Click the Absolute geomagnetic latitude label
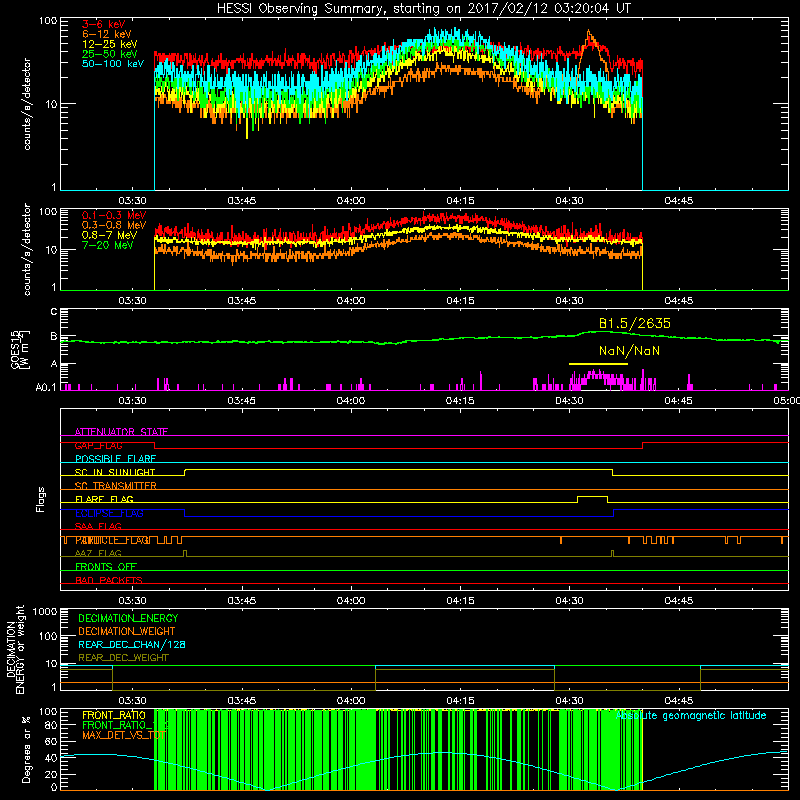This screenshot has width=800, height=800. point(691,715)
